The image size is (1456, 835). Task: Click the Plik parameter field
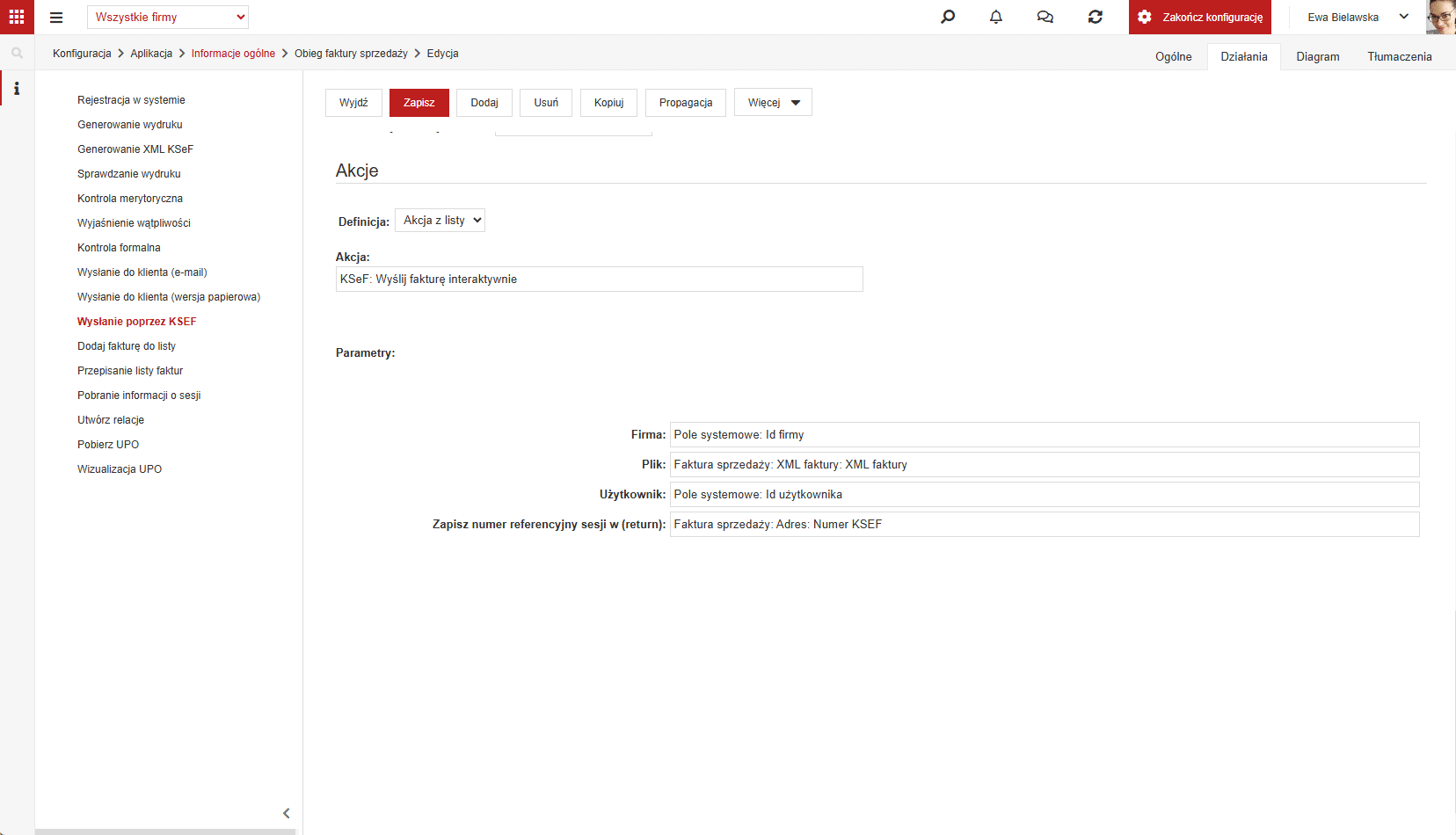click(1045, 465)
